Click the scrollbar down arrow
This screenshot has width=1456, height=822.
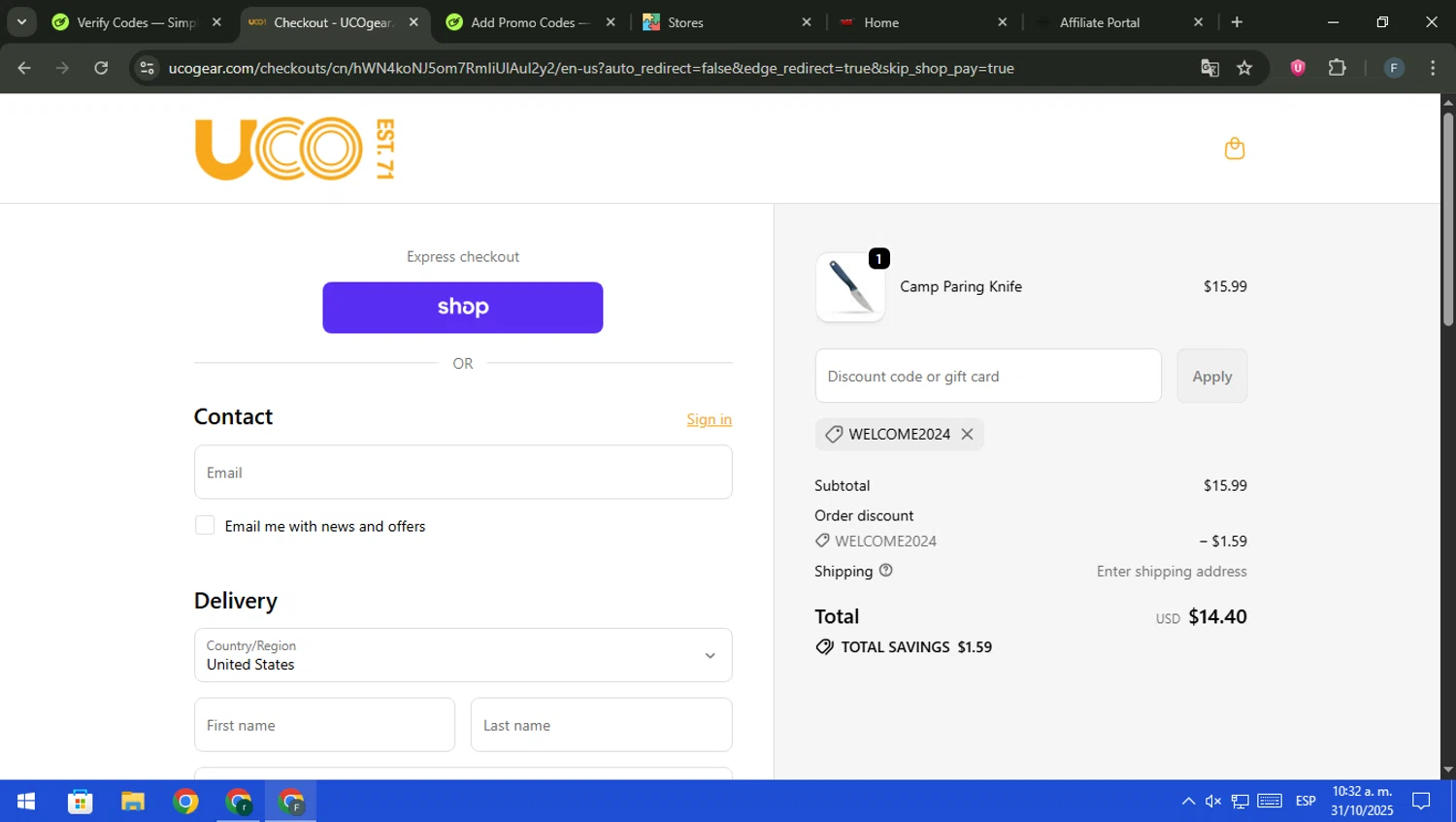[x=1447, y=770]
